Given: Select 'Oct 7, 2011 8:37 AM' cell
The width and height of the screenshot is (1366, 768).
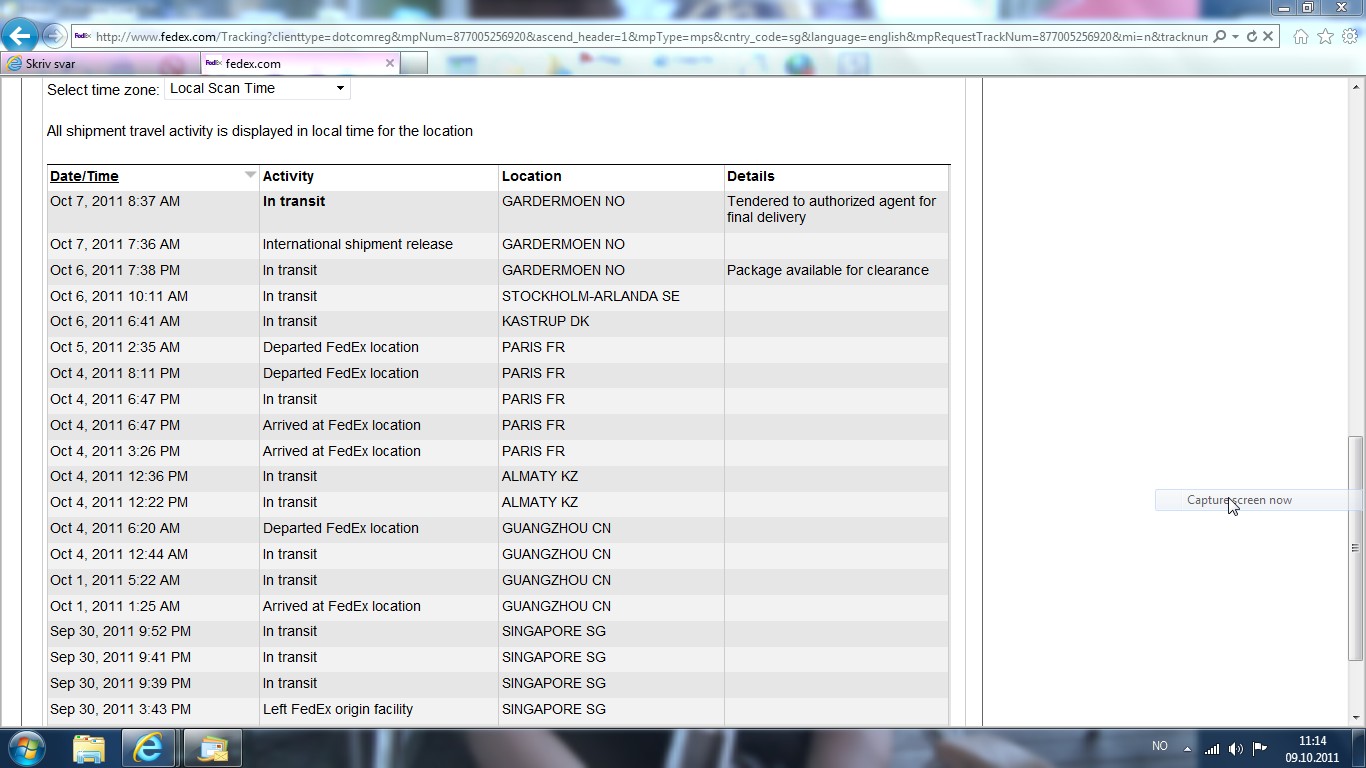Looking at the screenshot, I should tap(115, 201).
